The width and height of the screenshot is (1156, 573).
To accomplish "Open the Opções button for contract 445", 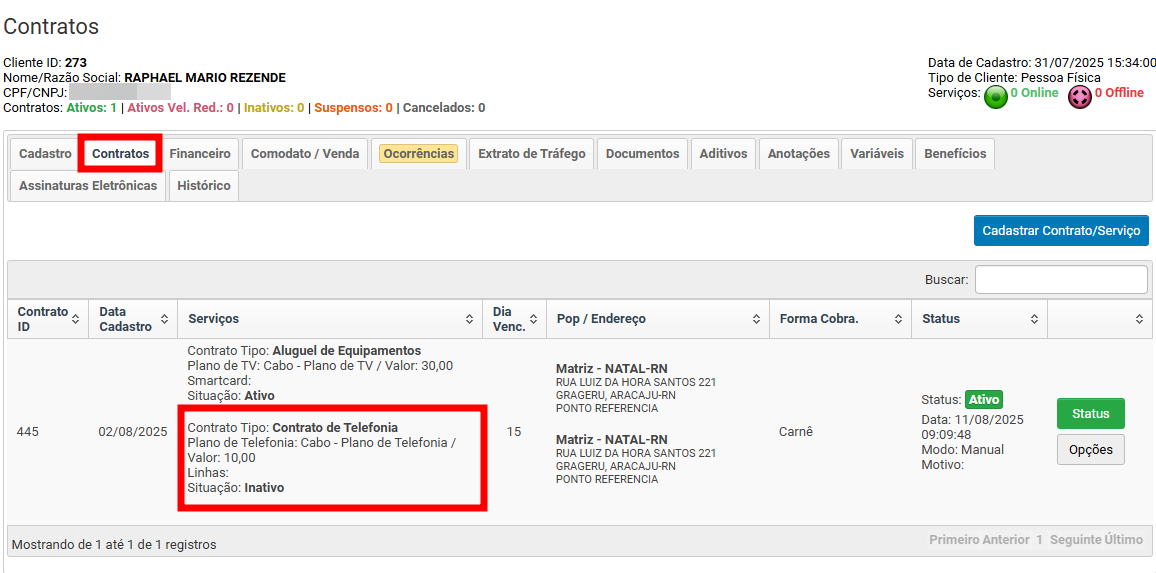I will (1090, 450).
